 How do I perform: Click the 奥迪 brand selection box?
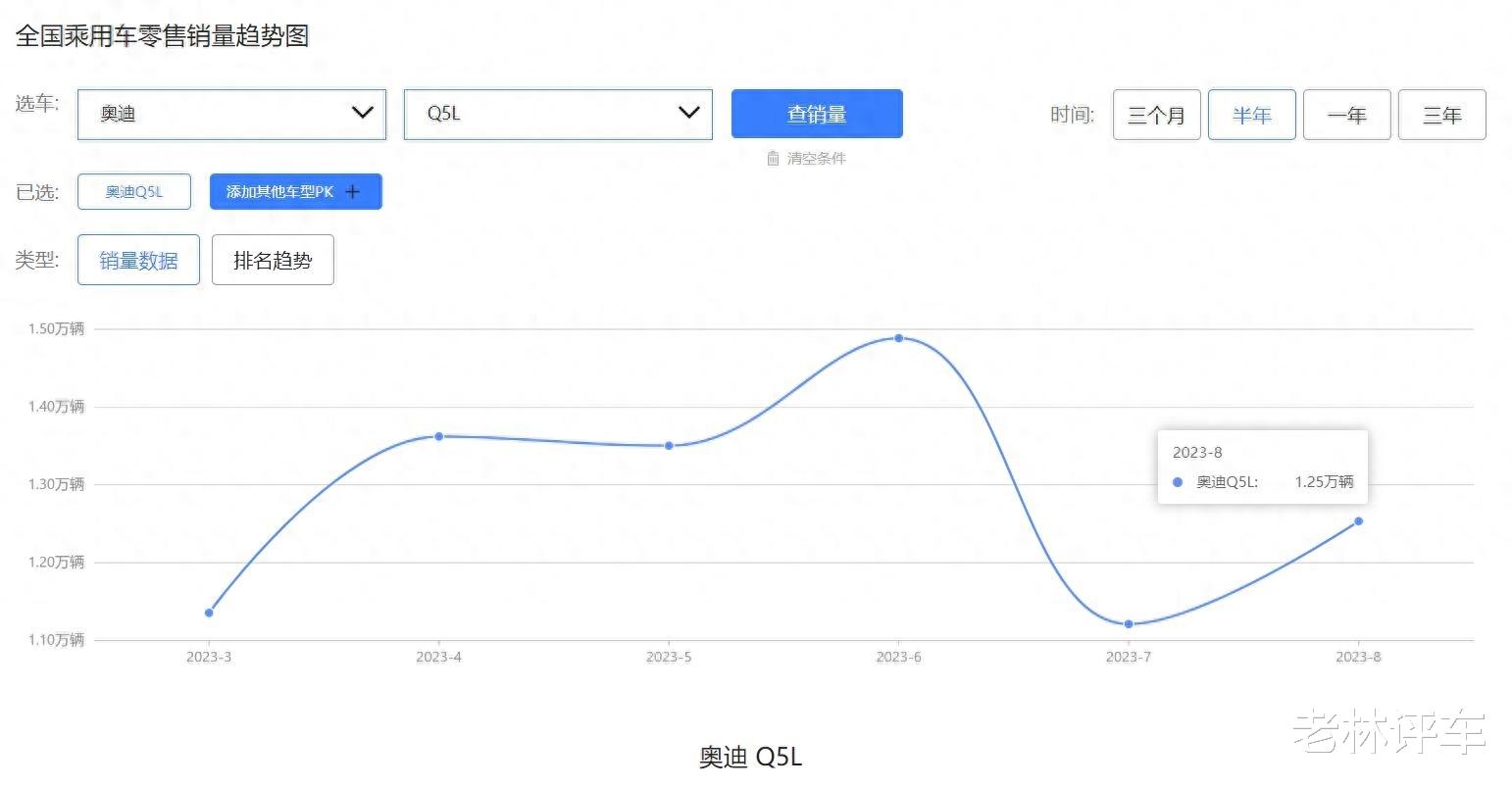pos(231,114)
